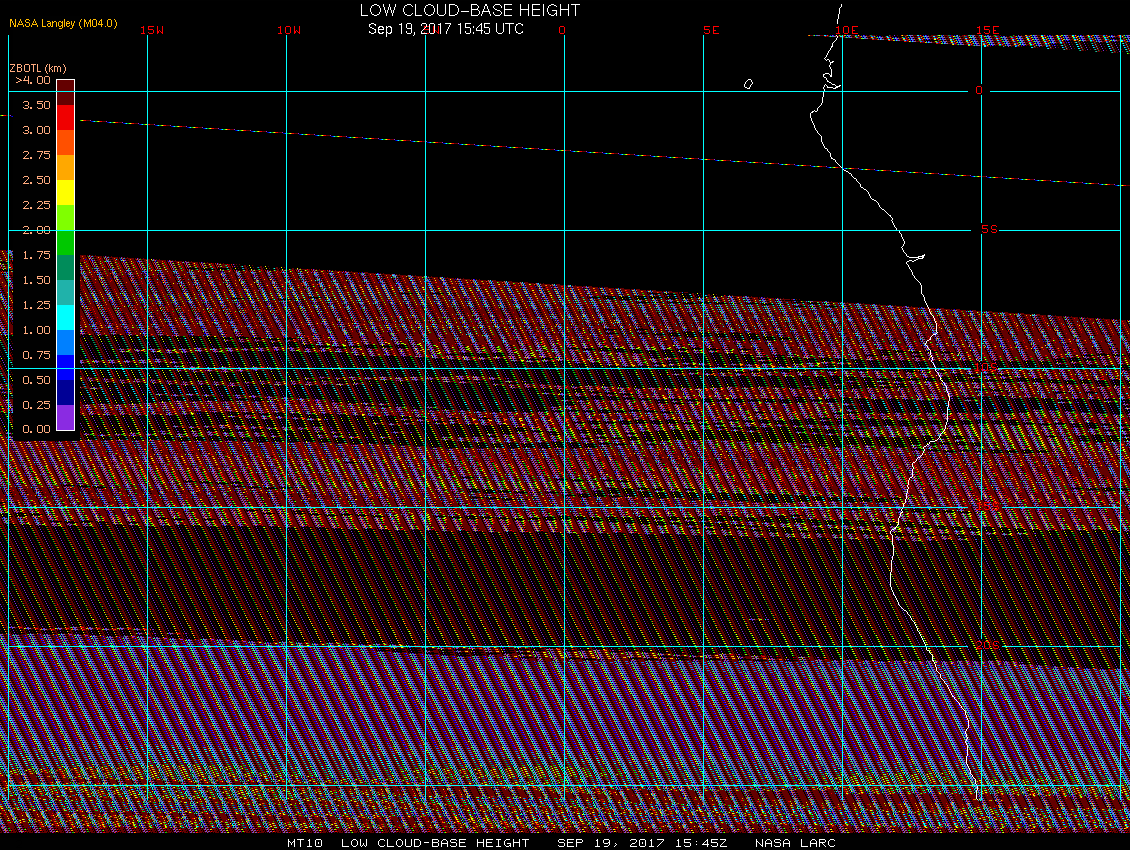Click the bright red legend swatch
Image resolution: width=1130 pixels, height=850 pixels.
coord(65,117)
